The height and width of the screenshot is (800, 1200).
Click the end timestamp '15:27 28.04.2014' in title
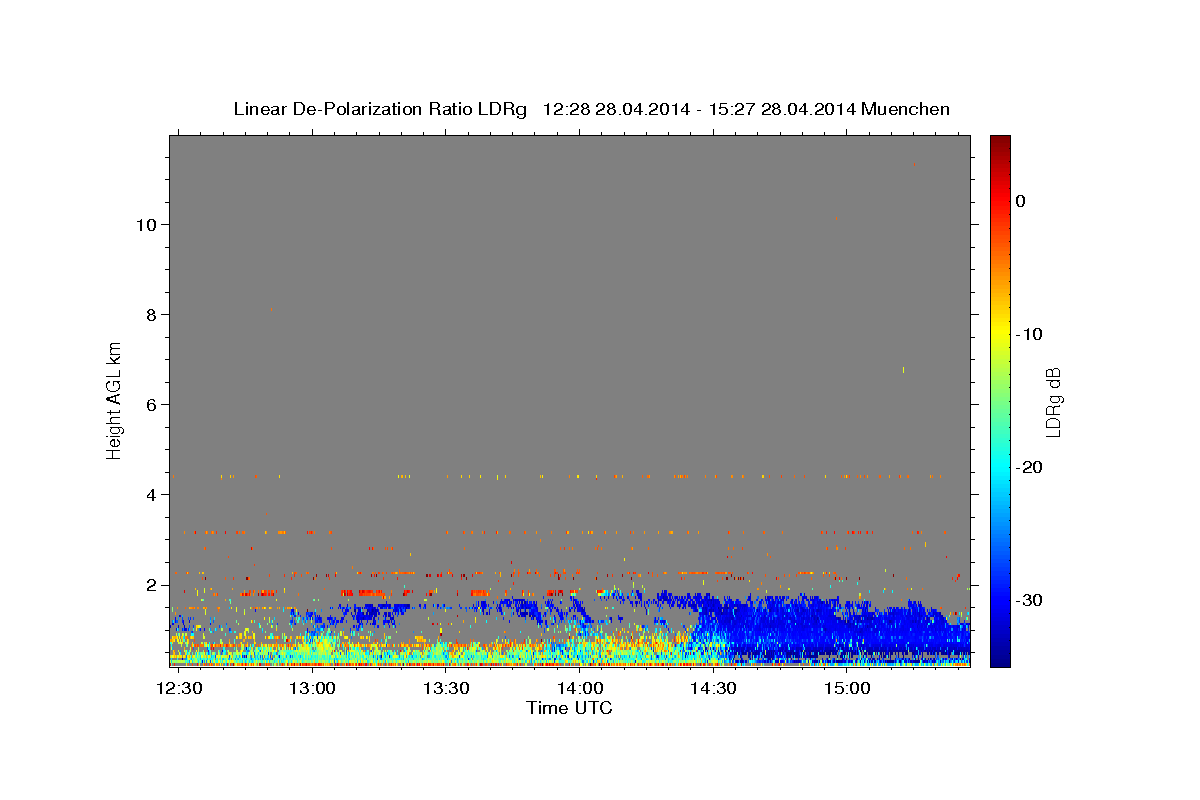[782, 109]
